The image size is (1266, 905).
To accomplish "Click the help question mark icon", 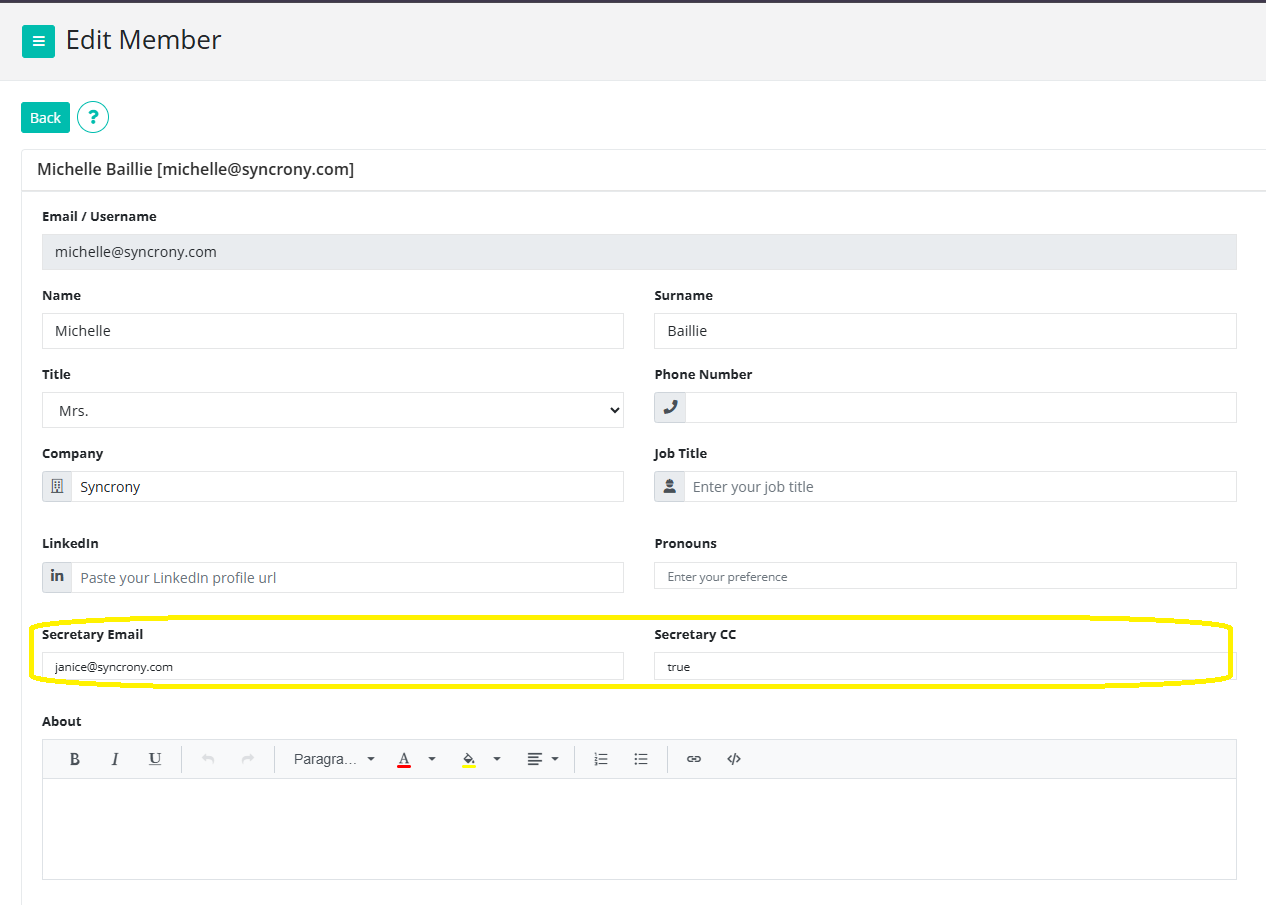I will point(93,117).
